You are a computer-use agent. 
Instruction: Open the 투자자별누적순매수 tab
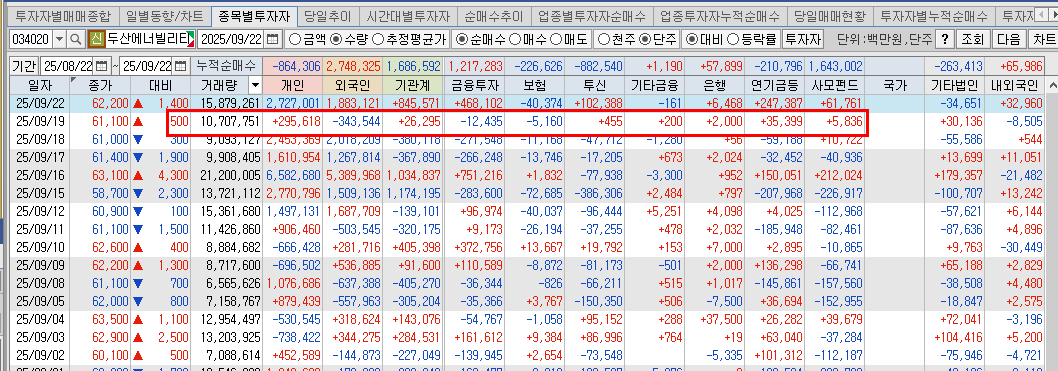pyautogui.click(x=934, y=15)
